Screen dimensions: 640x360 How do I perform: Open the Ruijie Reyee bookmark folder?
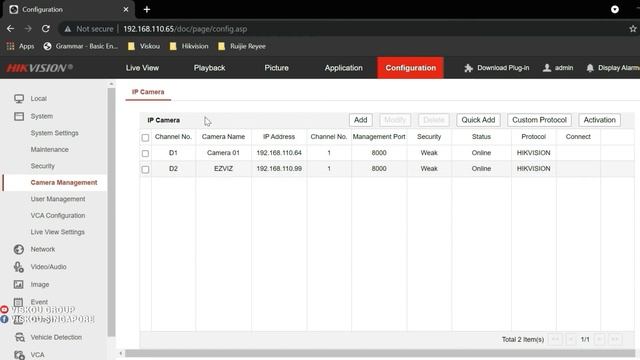(242, 46)
